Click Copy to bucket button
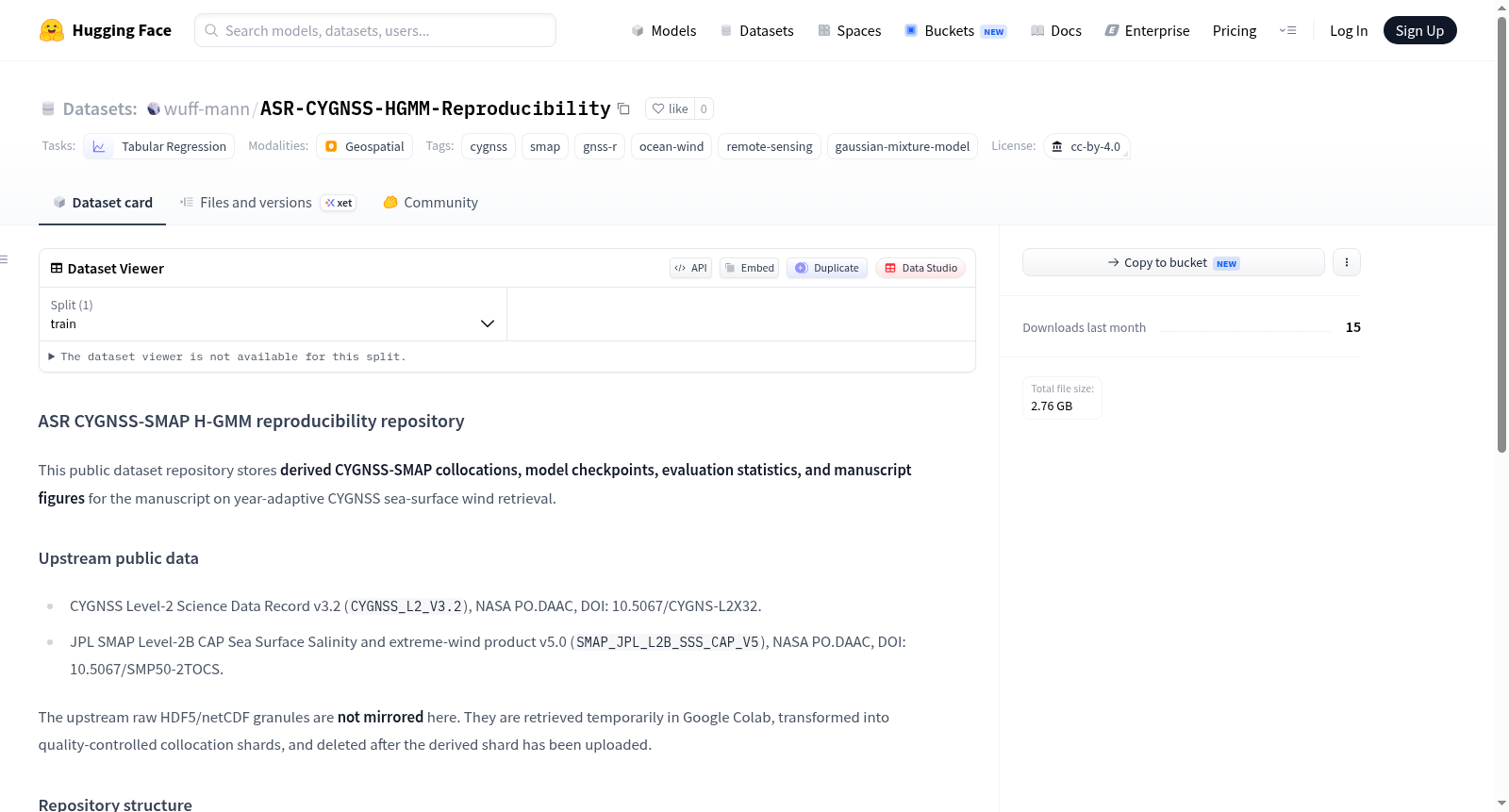The image size is (1509, 812). point(1173,262)
